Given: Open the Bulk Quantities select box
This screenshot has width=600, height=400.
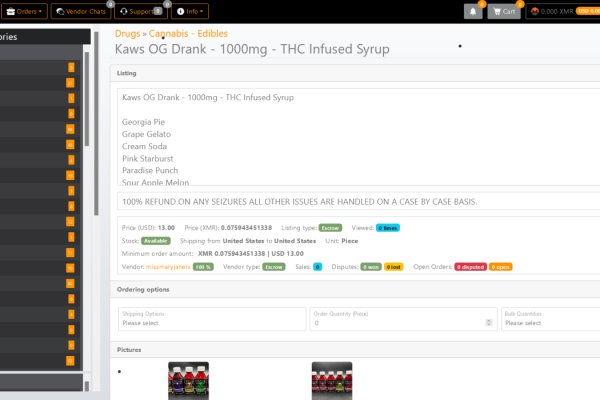Looking at the screenshot, I should coord(551,319).
